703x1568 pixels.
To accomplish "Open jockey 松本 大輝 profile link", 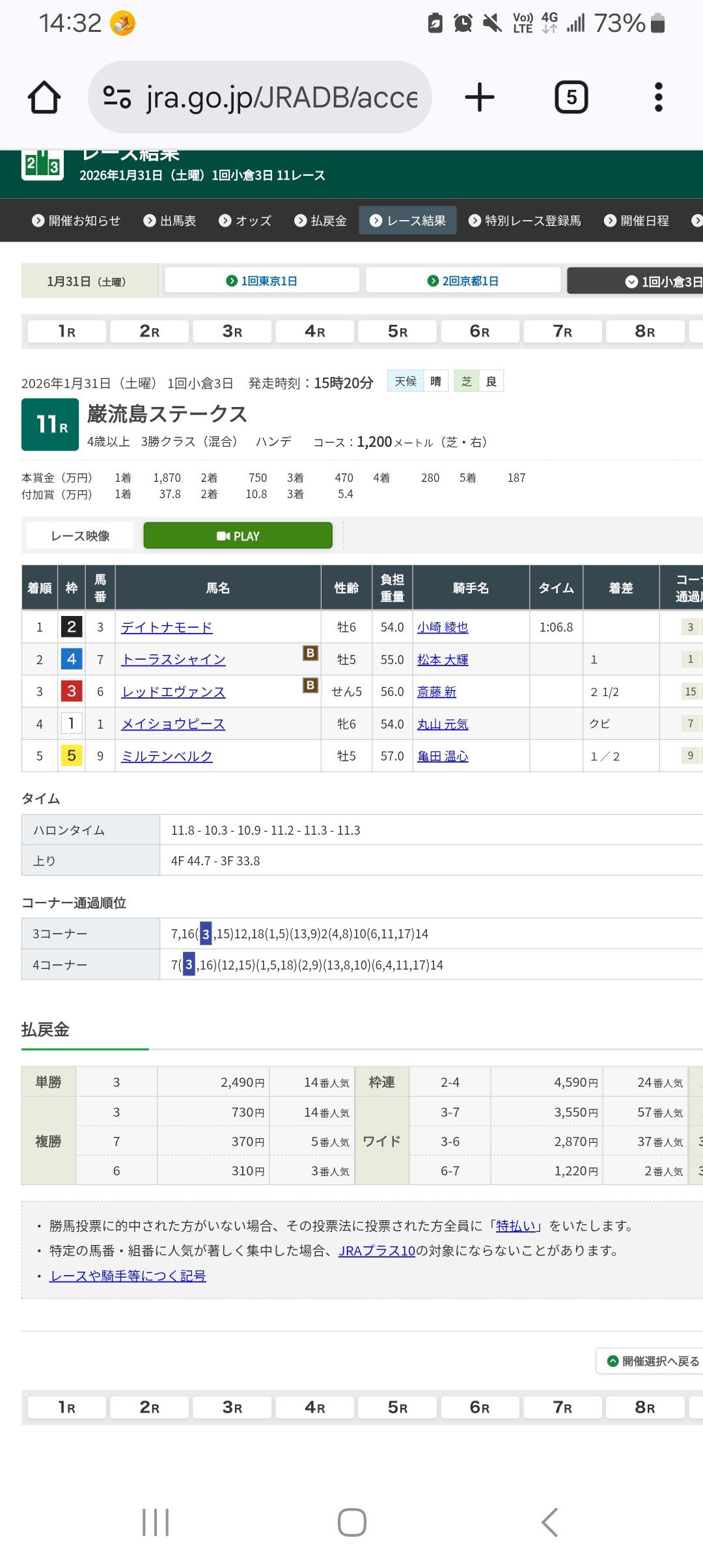I will click(443, 660).
